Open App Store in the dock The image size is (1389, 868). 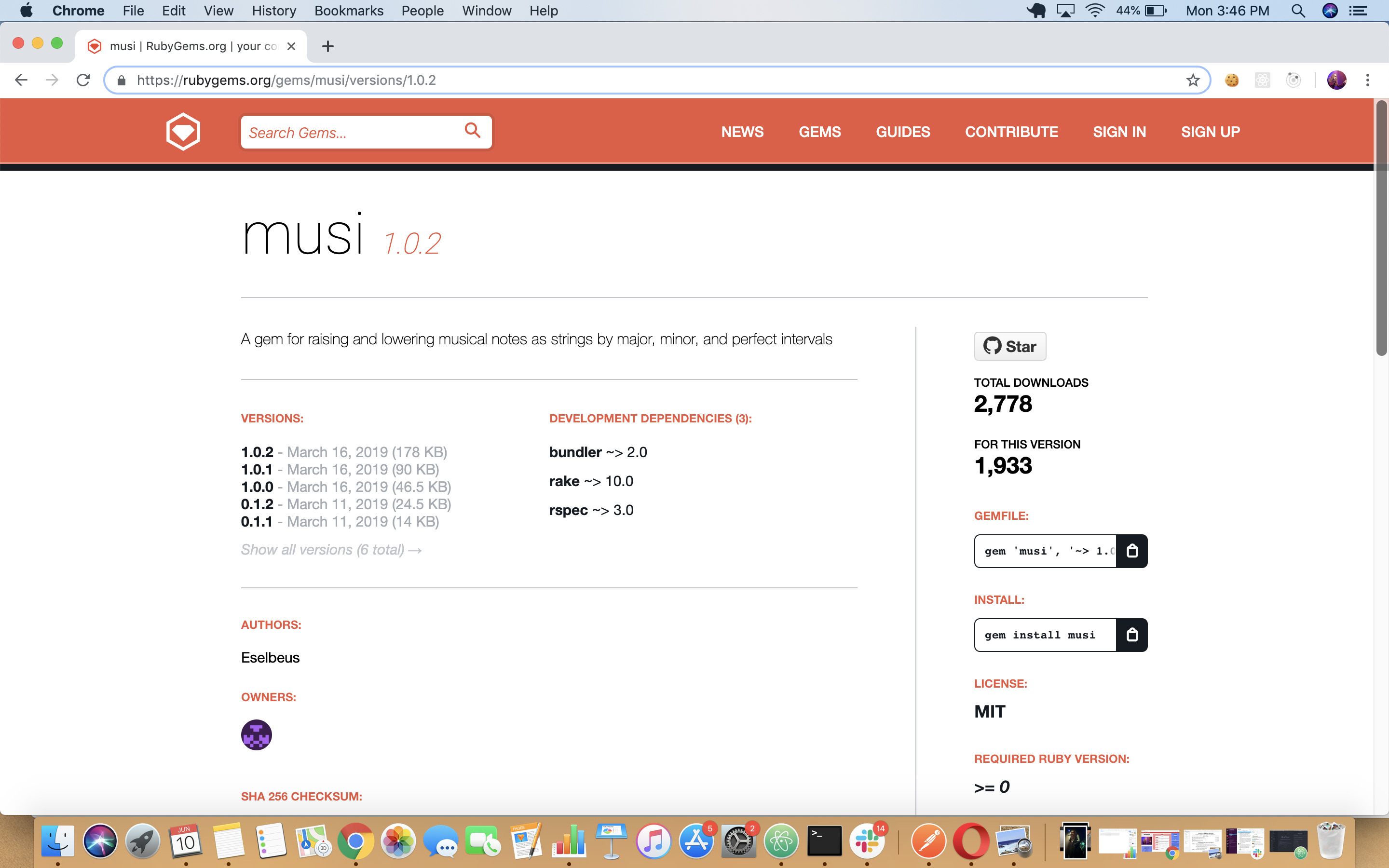pyautogui.click(x=696, y=841)
